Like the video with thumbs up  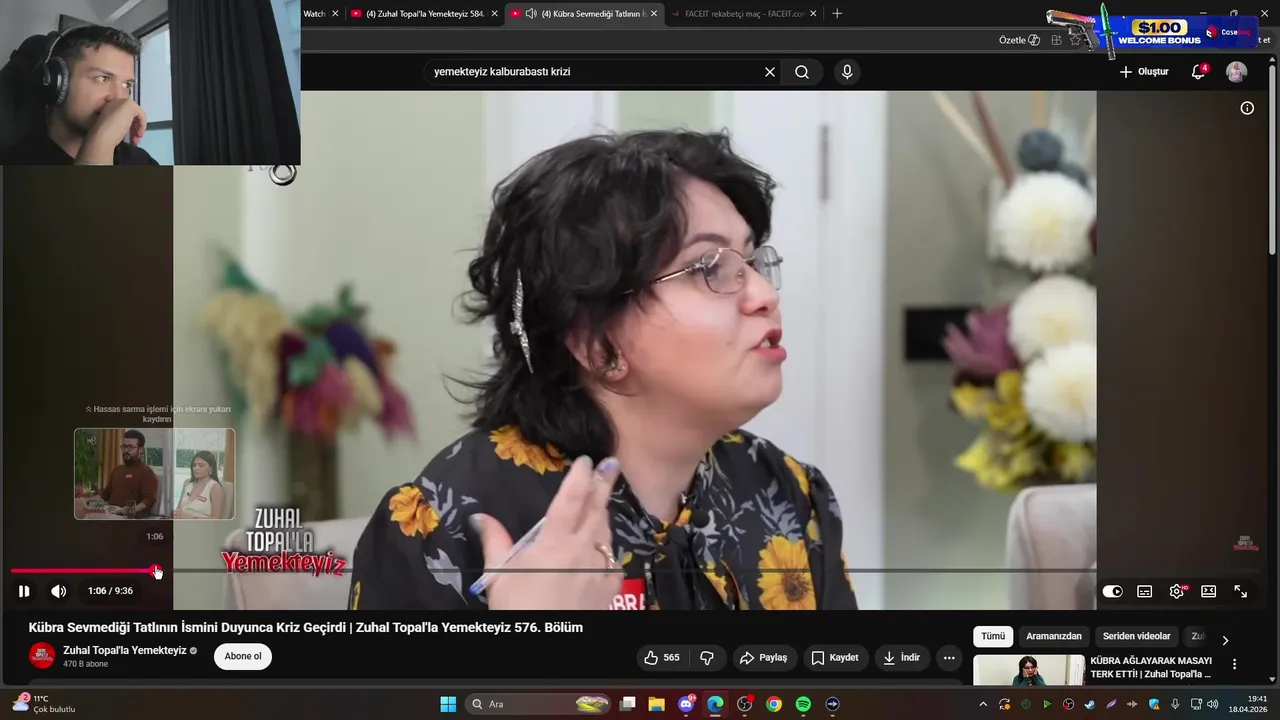(662, 657)
